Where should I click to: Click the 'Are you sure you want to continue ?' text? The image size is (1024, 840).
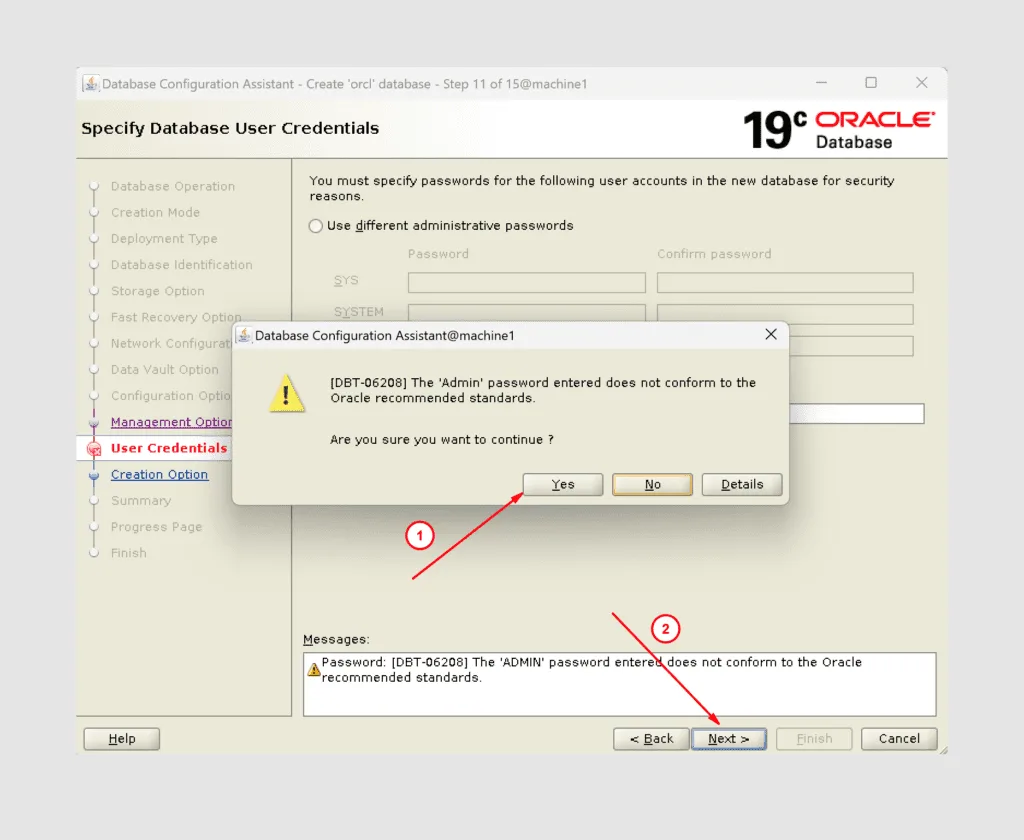pos(441,440)
